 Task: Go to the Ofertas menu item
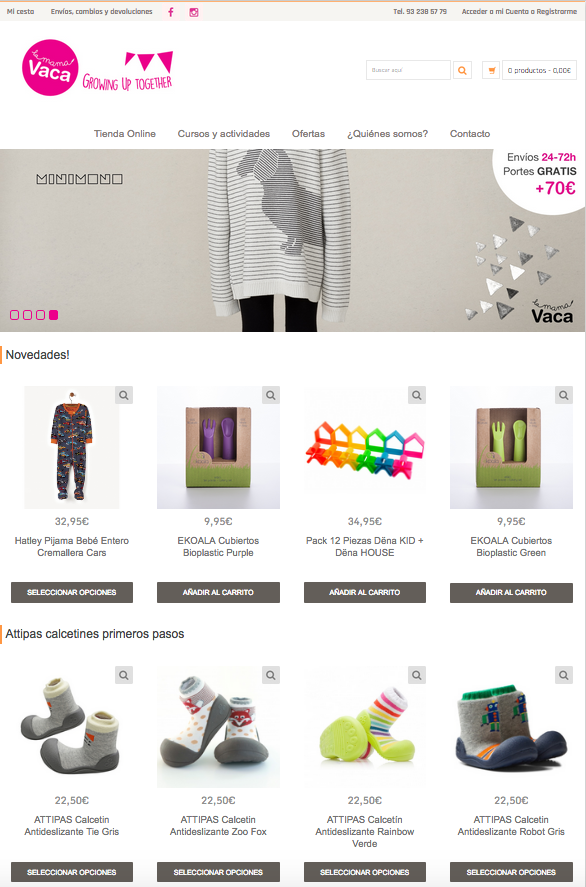coord(308,134)
